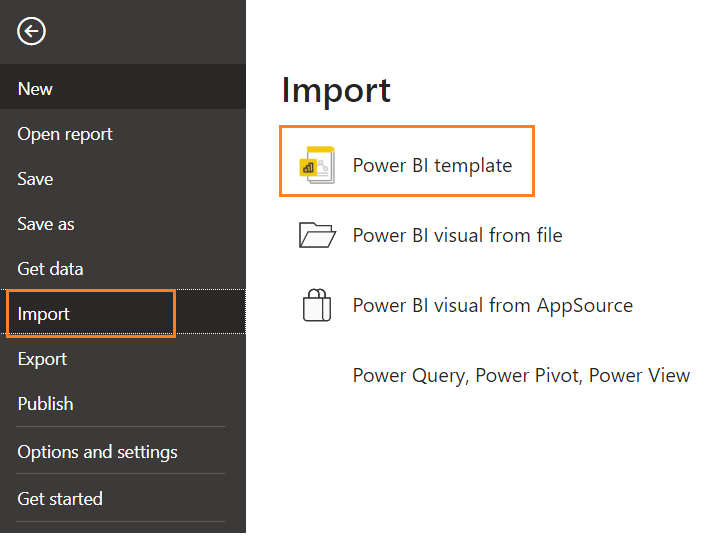Click the Power BI template text label
Image resolution: width=711 pixels, height=548 pixels.
coord(432,165)
